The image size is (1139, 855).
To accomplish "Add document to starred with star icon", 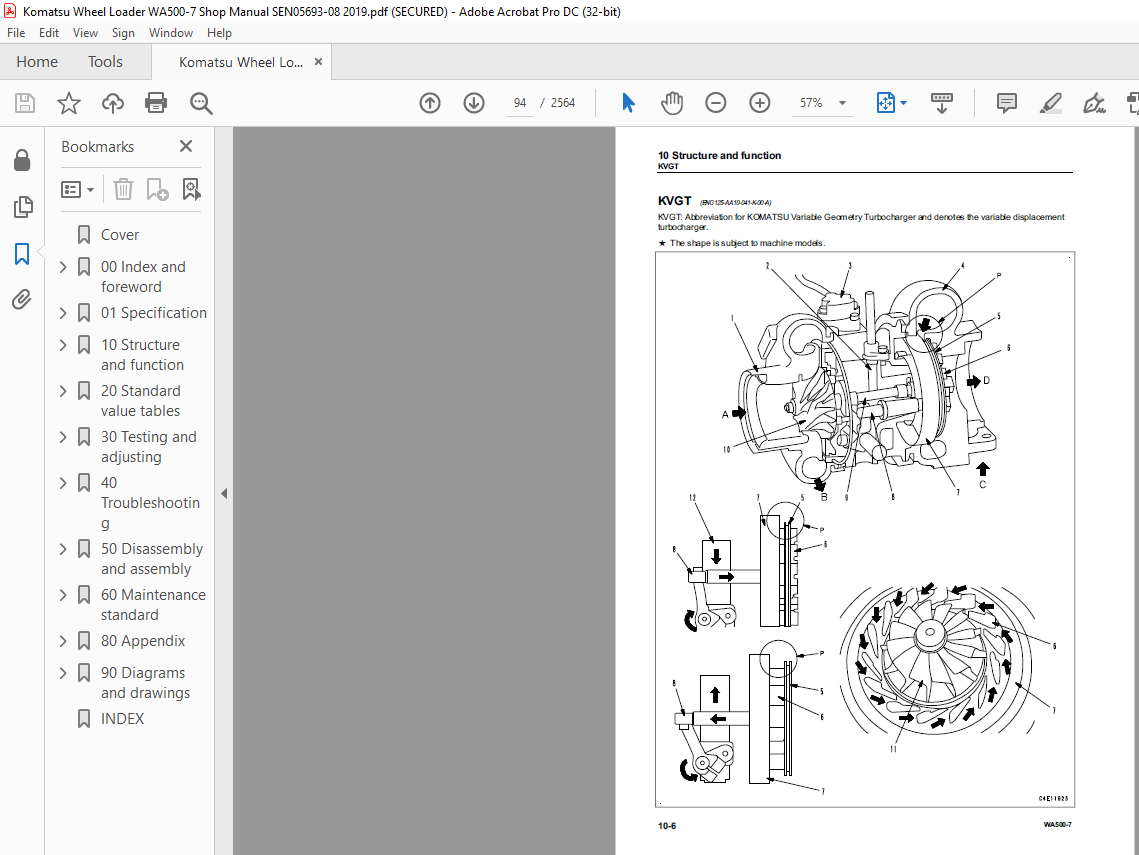I will coord(69,103).
